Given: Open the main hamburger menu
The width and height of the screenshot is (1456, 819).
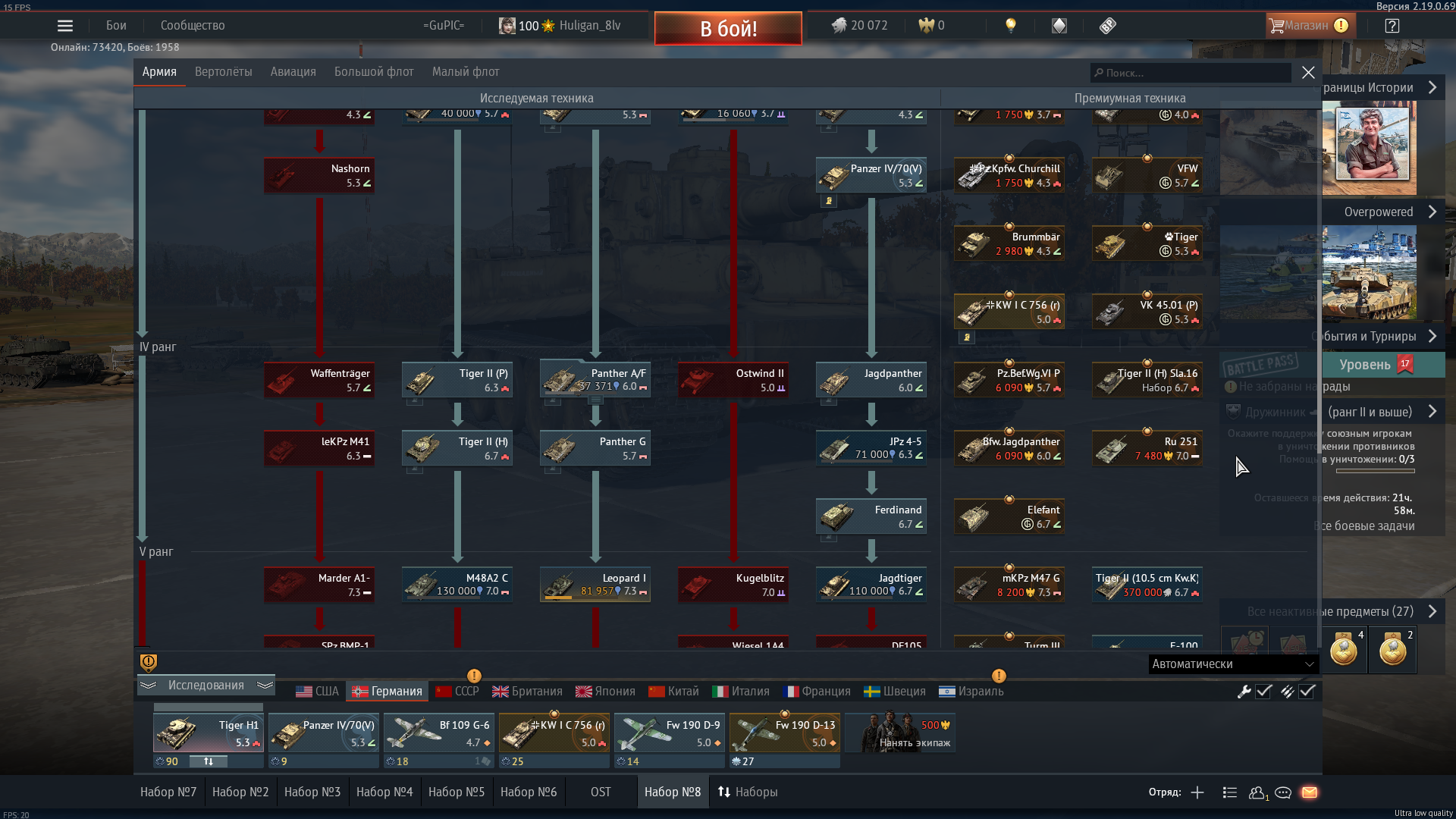Looking at the screenshot, I should click(65, 26).
